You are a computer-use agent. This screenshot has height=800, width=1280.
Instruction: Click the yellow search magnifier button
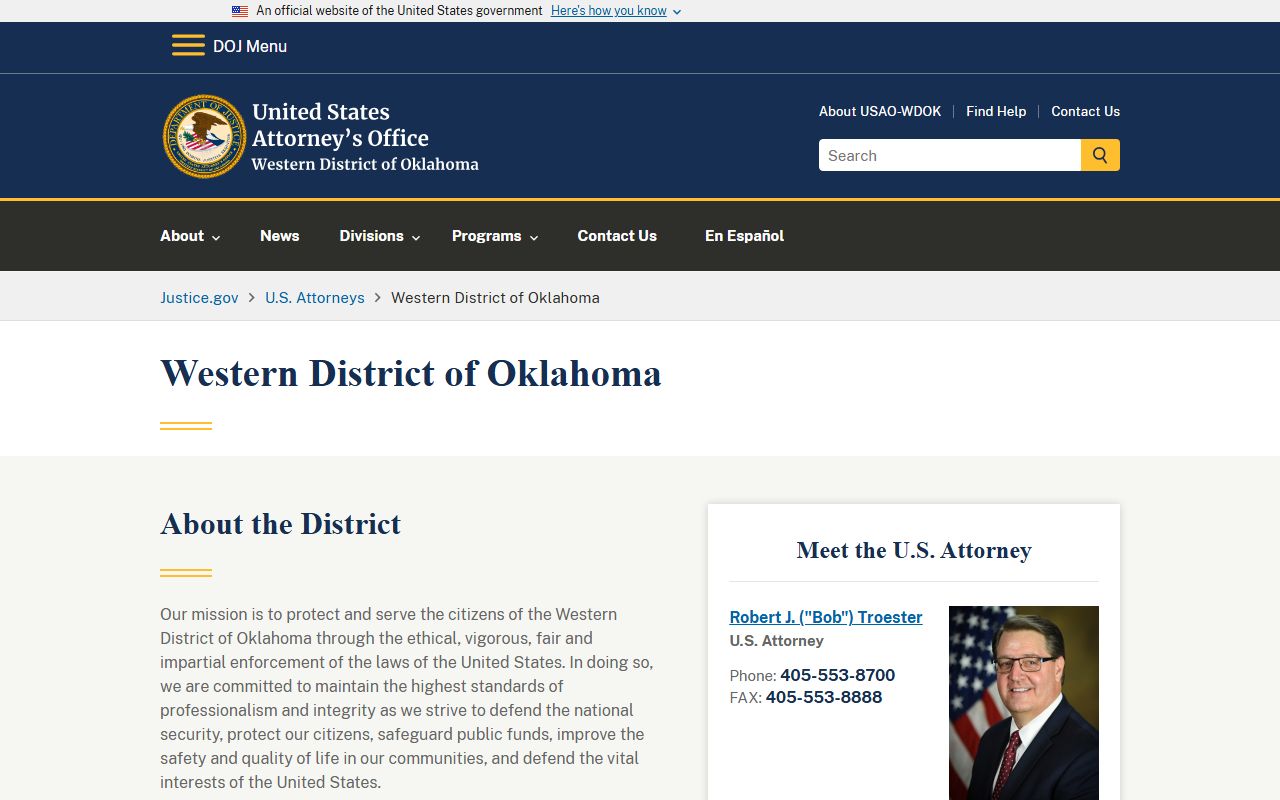[x=1100, y=155]
